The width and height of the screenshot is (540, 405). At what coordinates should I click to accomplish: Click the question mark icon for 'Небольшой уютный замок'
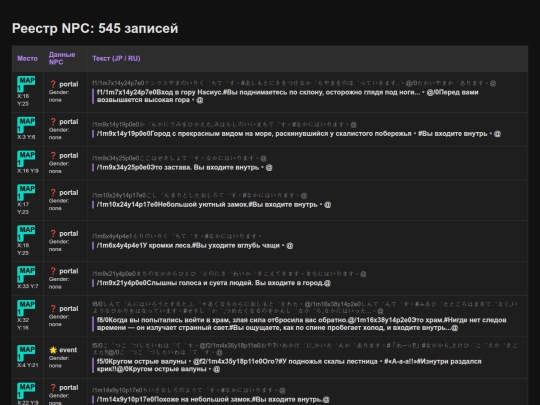(53, 193)
